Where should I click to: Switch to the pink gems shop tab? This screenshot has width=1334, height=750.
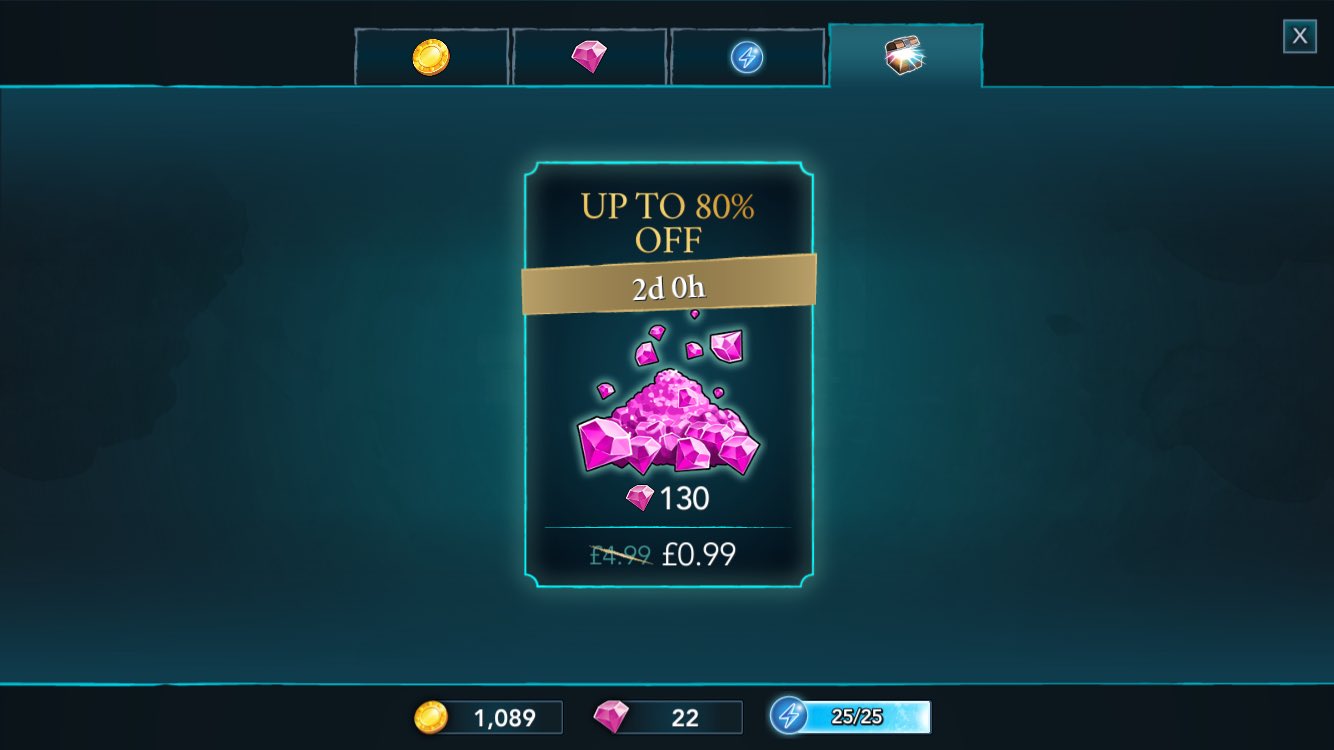tap(589, 57)
